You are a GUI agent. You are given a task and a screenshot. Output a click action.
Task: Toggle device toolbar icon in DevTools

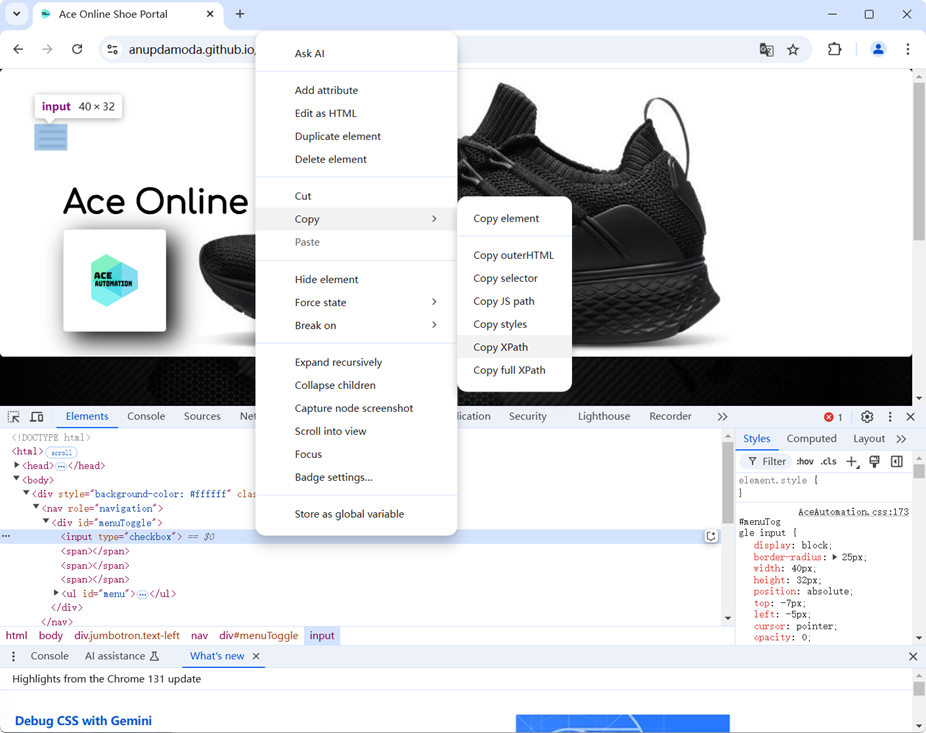pyautogui.click(x=37, y=416)
